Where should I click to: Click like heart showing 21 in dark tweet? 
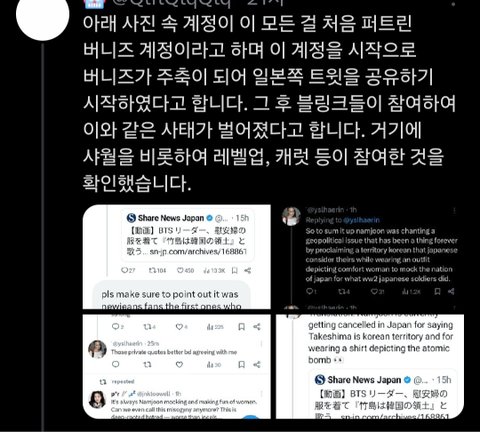point(377,292)
